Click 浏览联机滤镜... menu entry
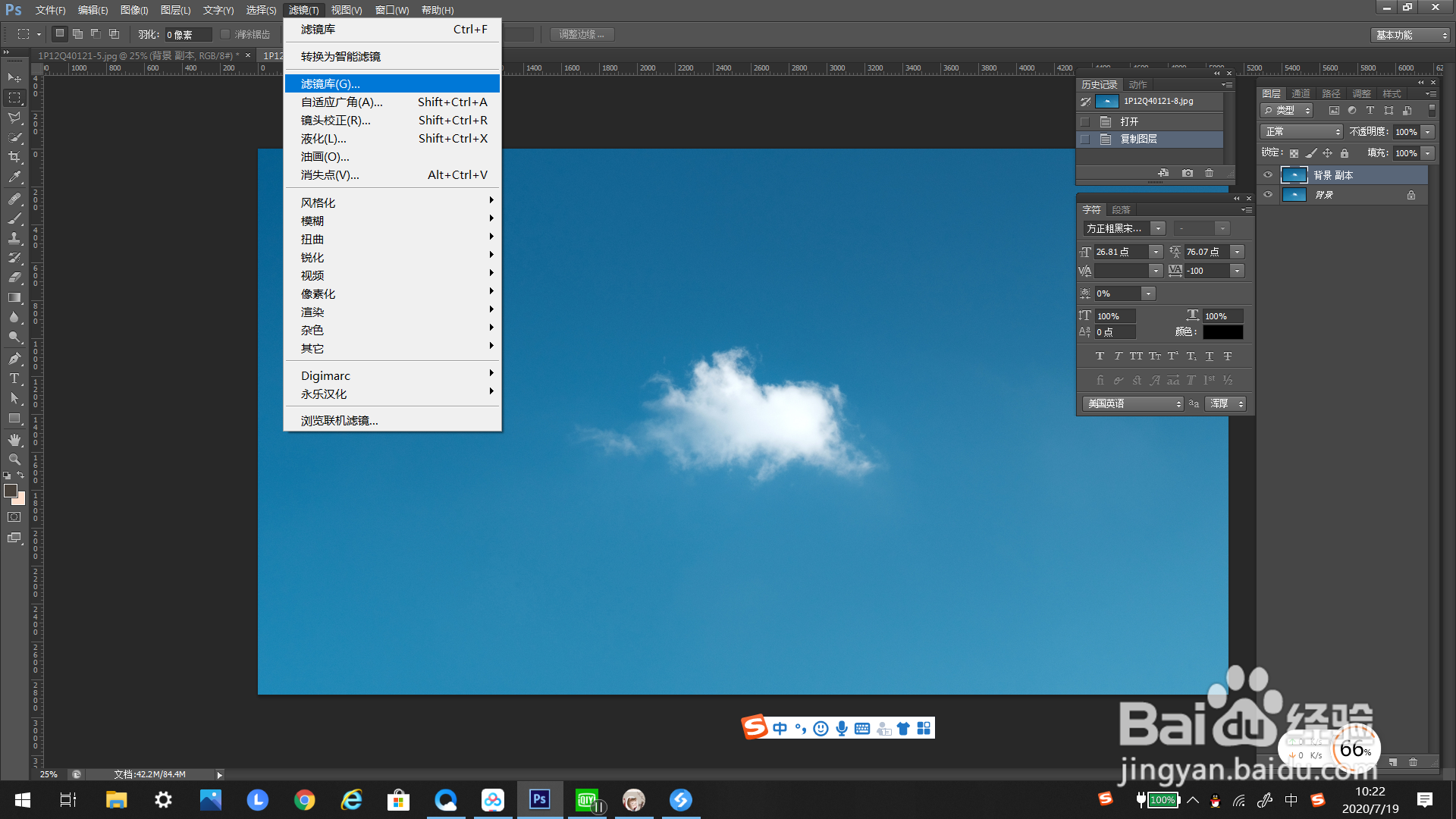This screenshot has height=819, width=1456. [x=339, y=421]
